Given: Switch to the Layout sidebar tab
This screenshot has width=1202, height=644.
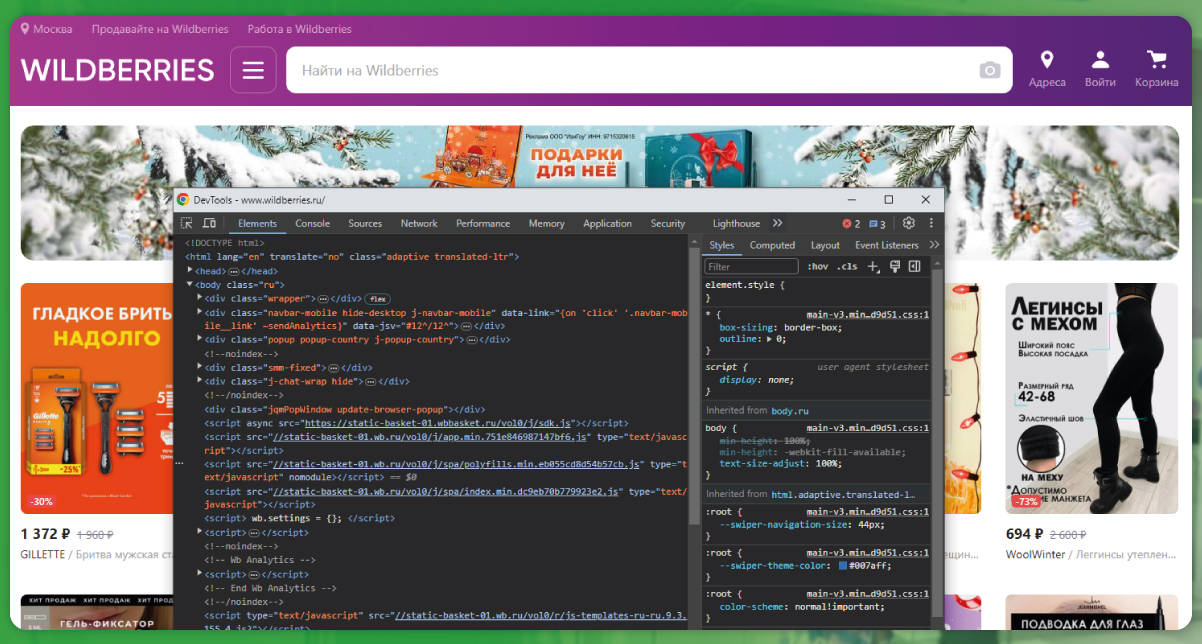Looking at the screenshot, I should (x=825, y=245).
